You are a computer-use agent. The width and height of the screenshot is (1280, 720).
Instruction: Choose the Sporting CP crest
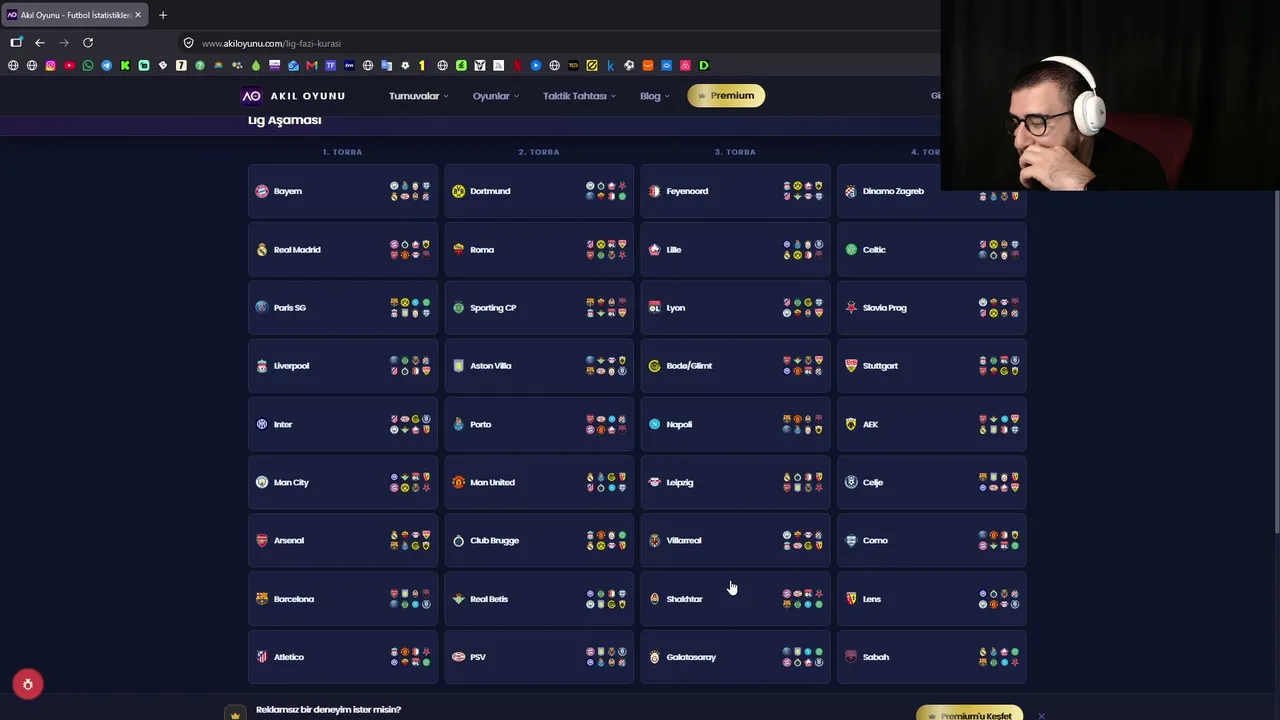pyautogui.click(x=459, y=308)
